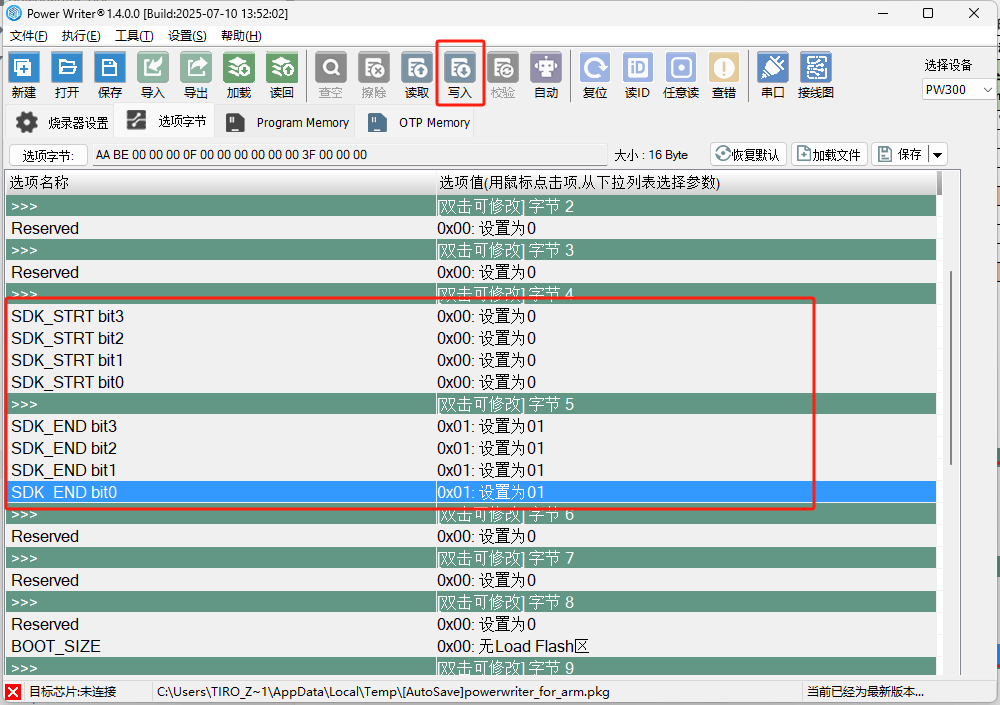Click the 选项字节 label button
Image resolution: width=1000 pixels, height=705 pixels.
48,156
